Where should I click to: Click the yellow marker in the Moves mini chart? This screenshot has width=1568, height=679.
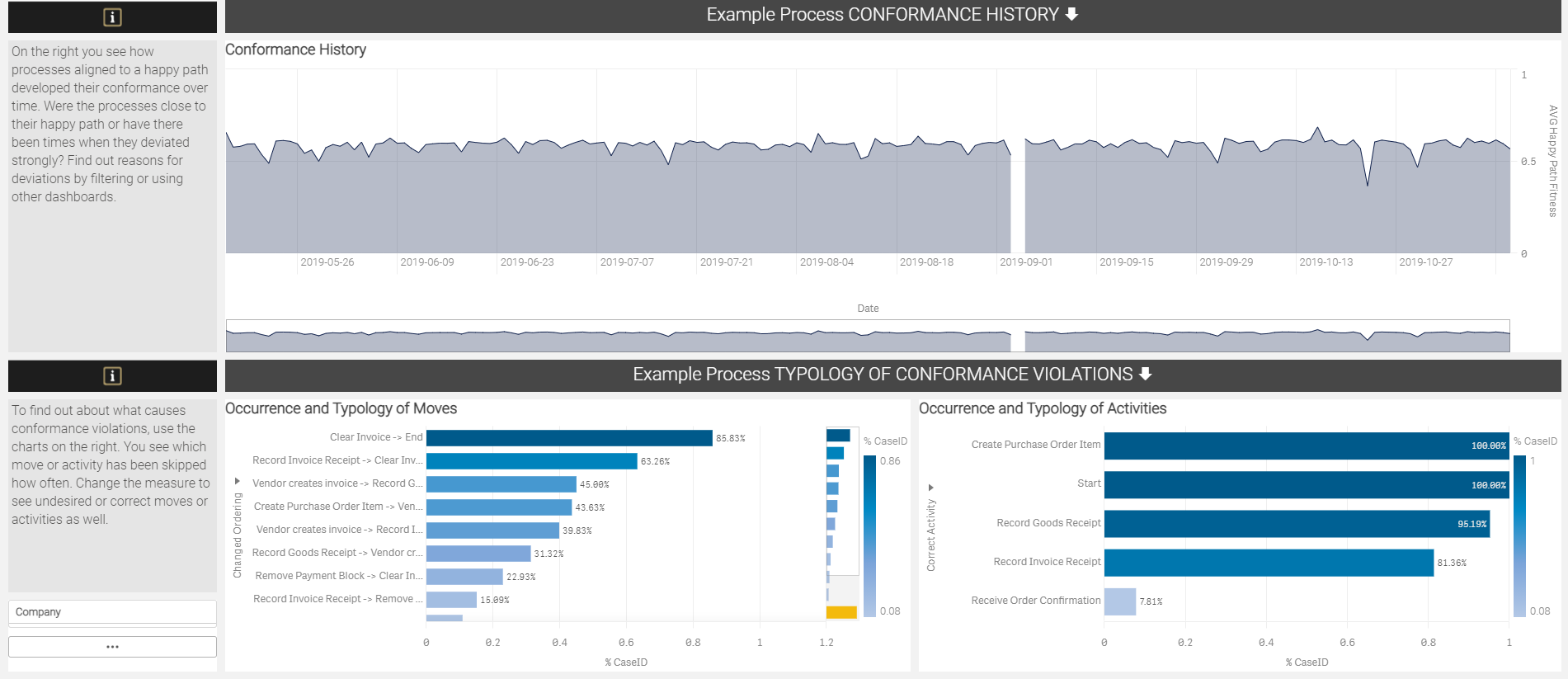[841, 612]
